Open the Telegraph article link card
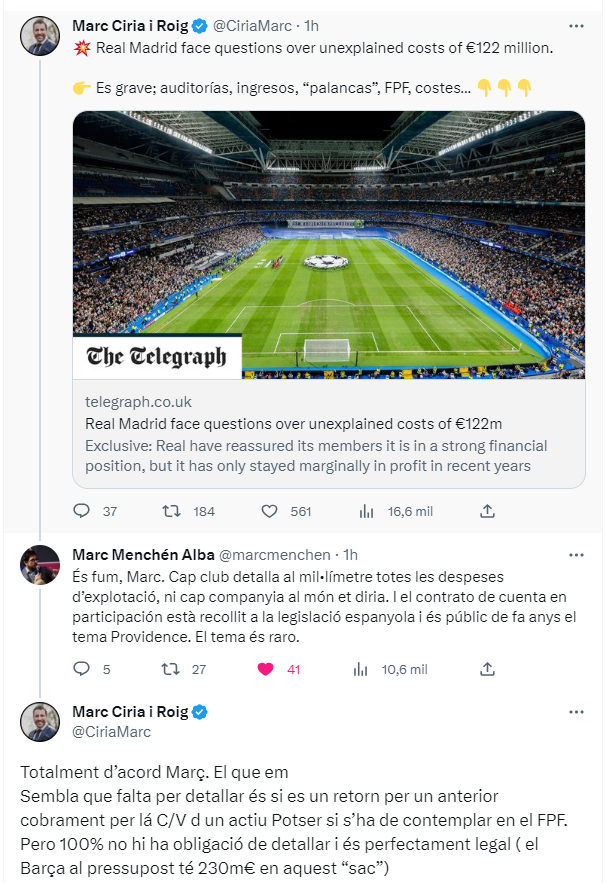 tap(328, 432)
